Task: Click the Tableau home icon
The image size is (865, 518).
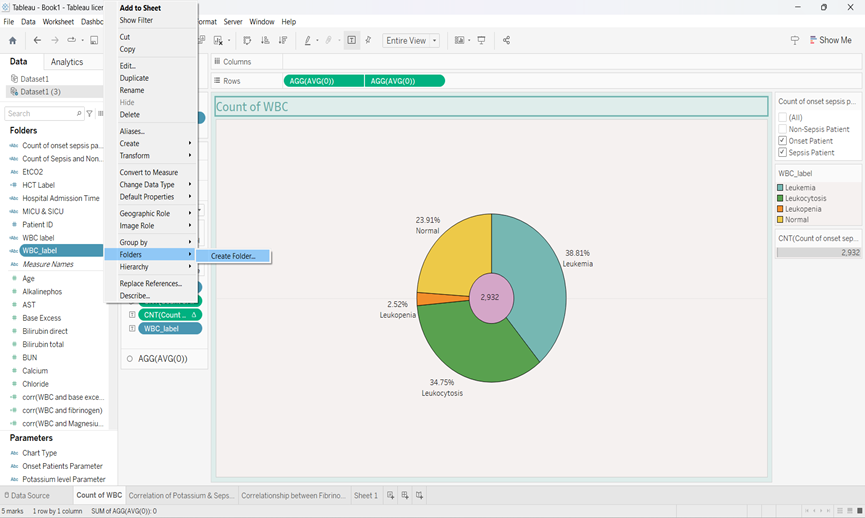Action: (12, 40)
